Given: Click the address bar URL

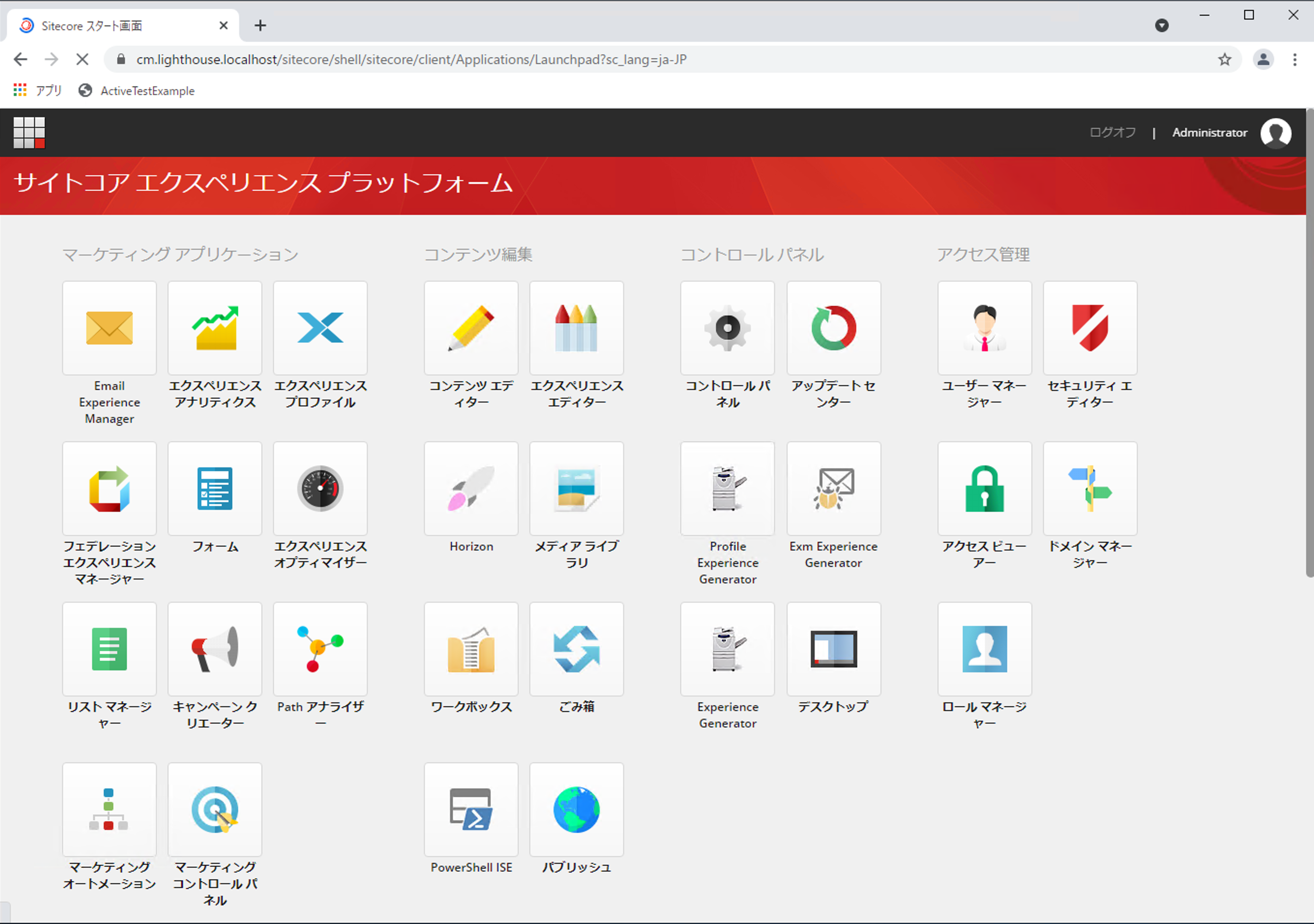Looking at the screenshot, I should point(411,60).
